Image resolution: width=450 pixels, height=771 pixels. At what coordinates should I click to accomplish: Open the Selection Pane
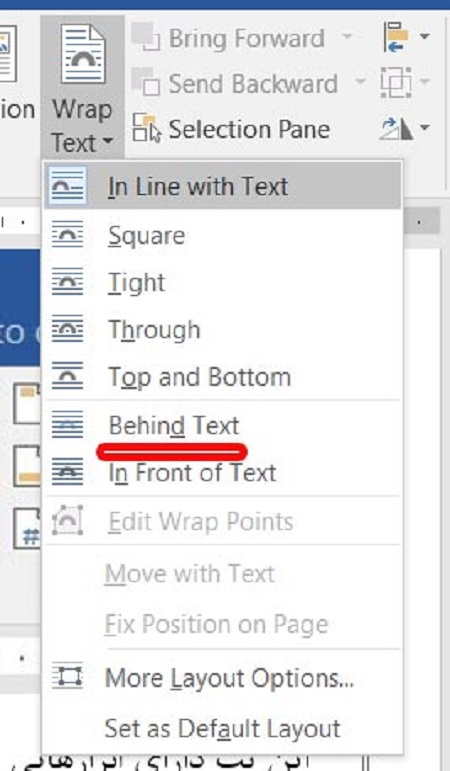point(231,129)
